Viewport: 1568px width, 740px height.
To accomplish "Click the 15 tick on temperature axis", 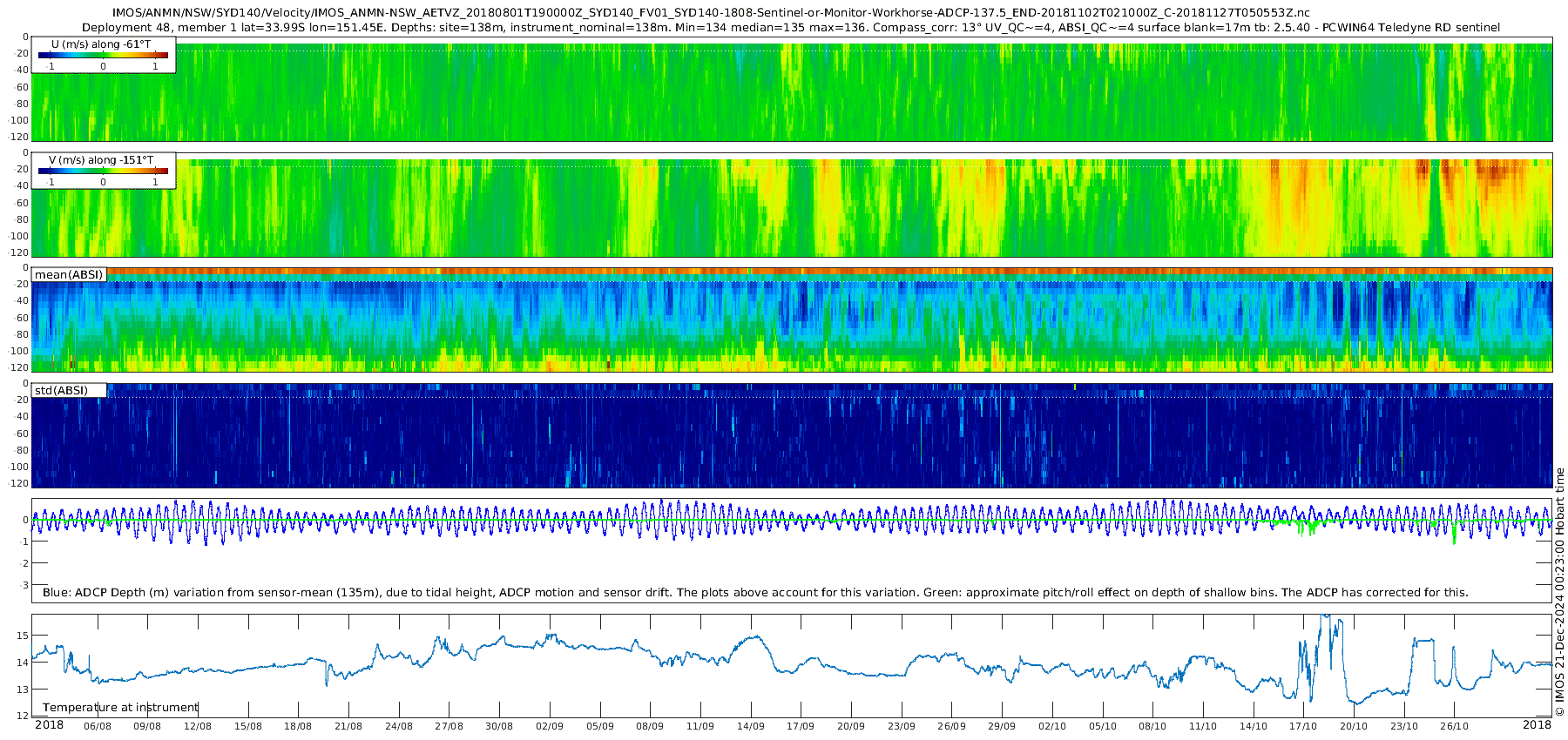I will tap(23, 636).
